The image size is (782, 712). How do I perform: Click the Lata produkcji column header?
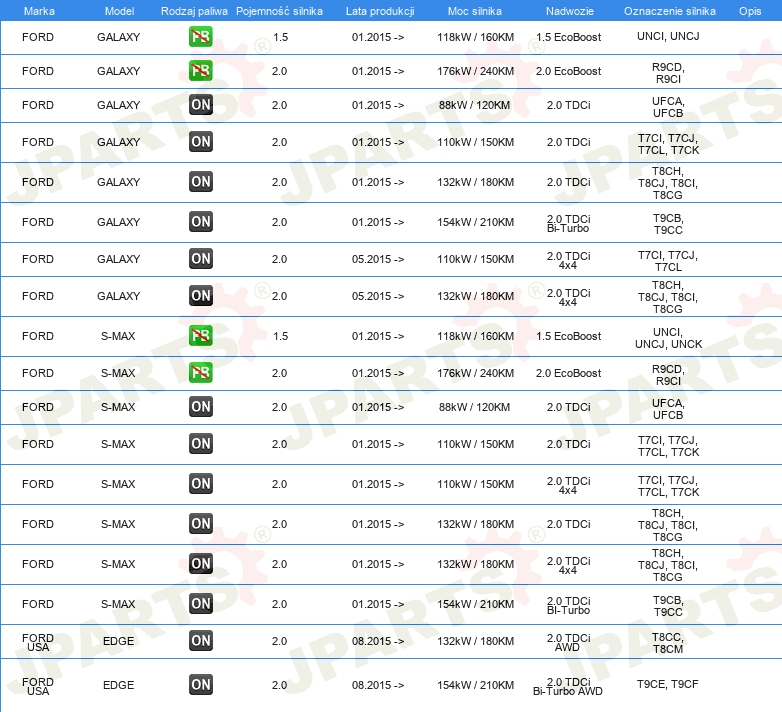pos(380,11)
